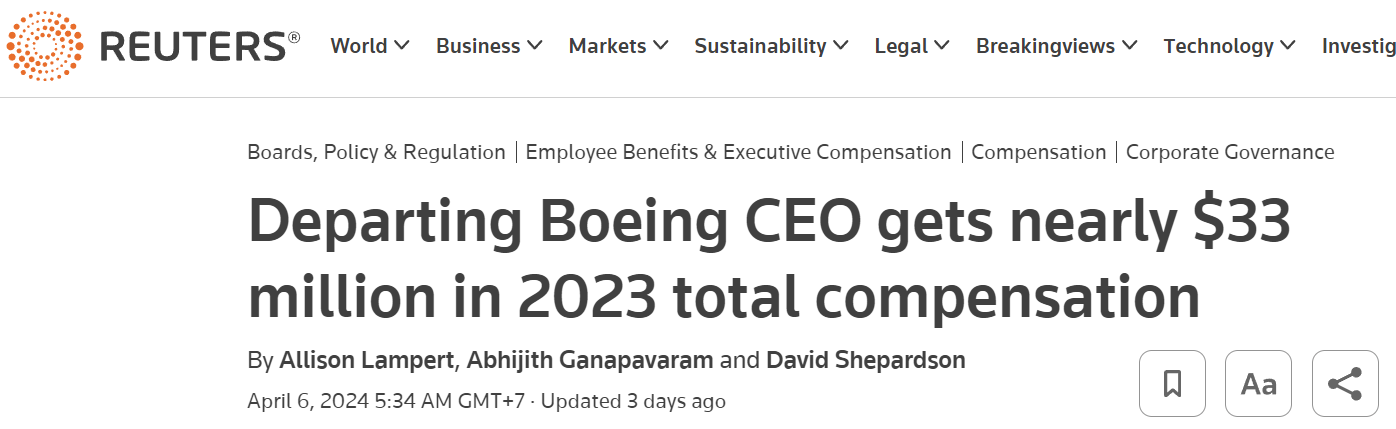Share this article

coord(1344,383)
